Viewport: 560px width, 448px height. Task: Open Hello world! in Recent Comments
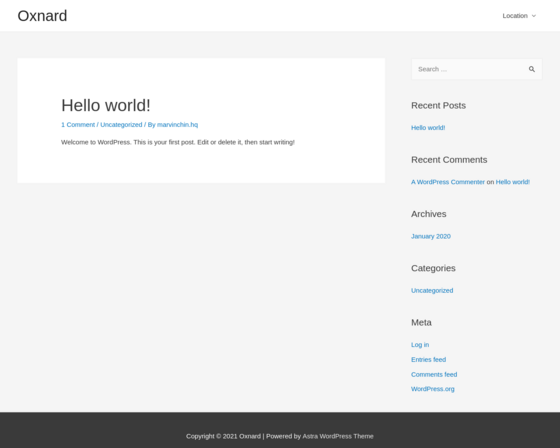tap(512, 182)
